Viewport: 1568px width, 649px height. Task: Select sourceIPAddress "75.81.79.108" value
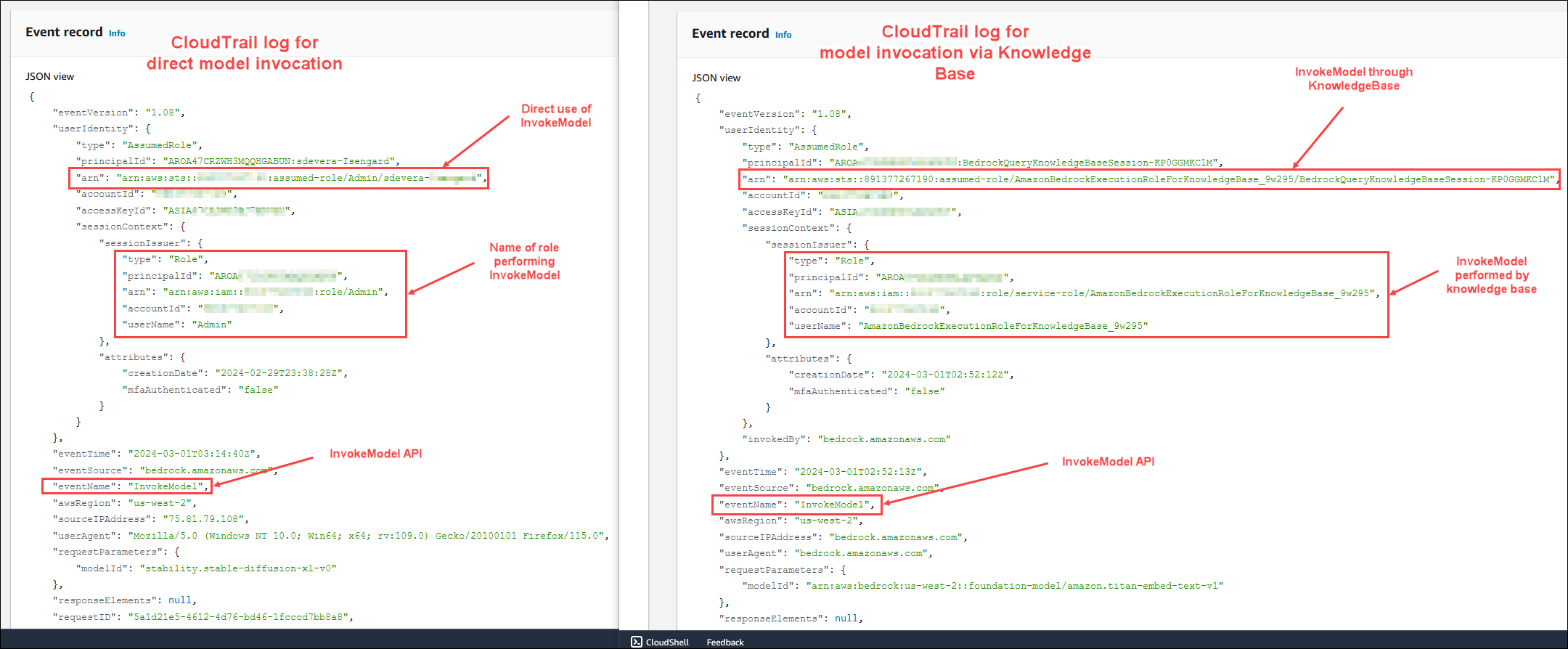click(203, 519)
